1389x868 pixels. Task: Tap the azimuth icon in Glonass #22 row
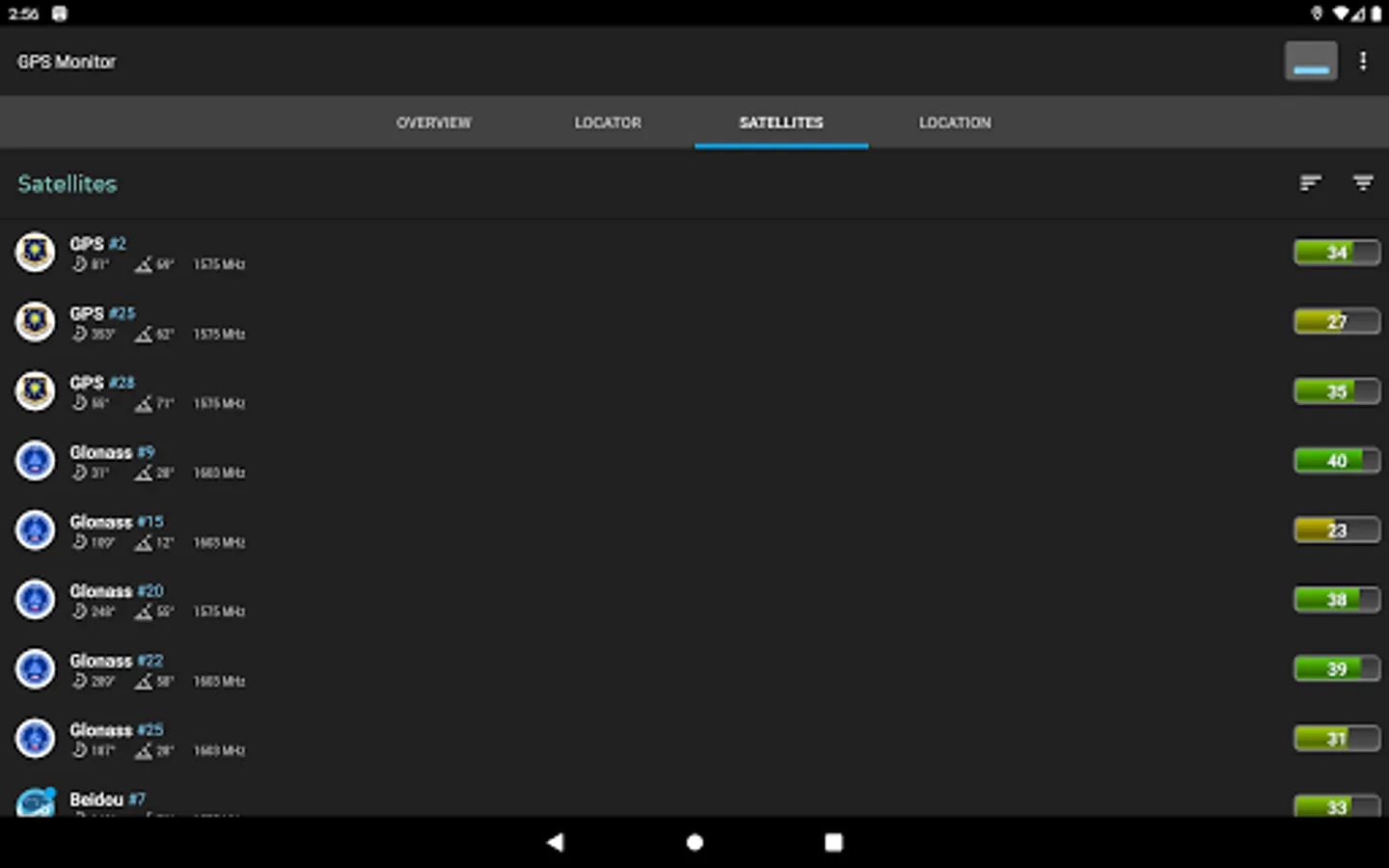(x=80, y=680)
